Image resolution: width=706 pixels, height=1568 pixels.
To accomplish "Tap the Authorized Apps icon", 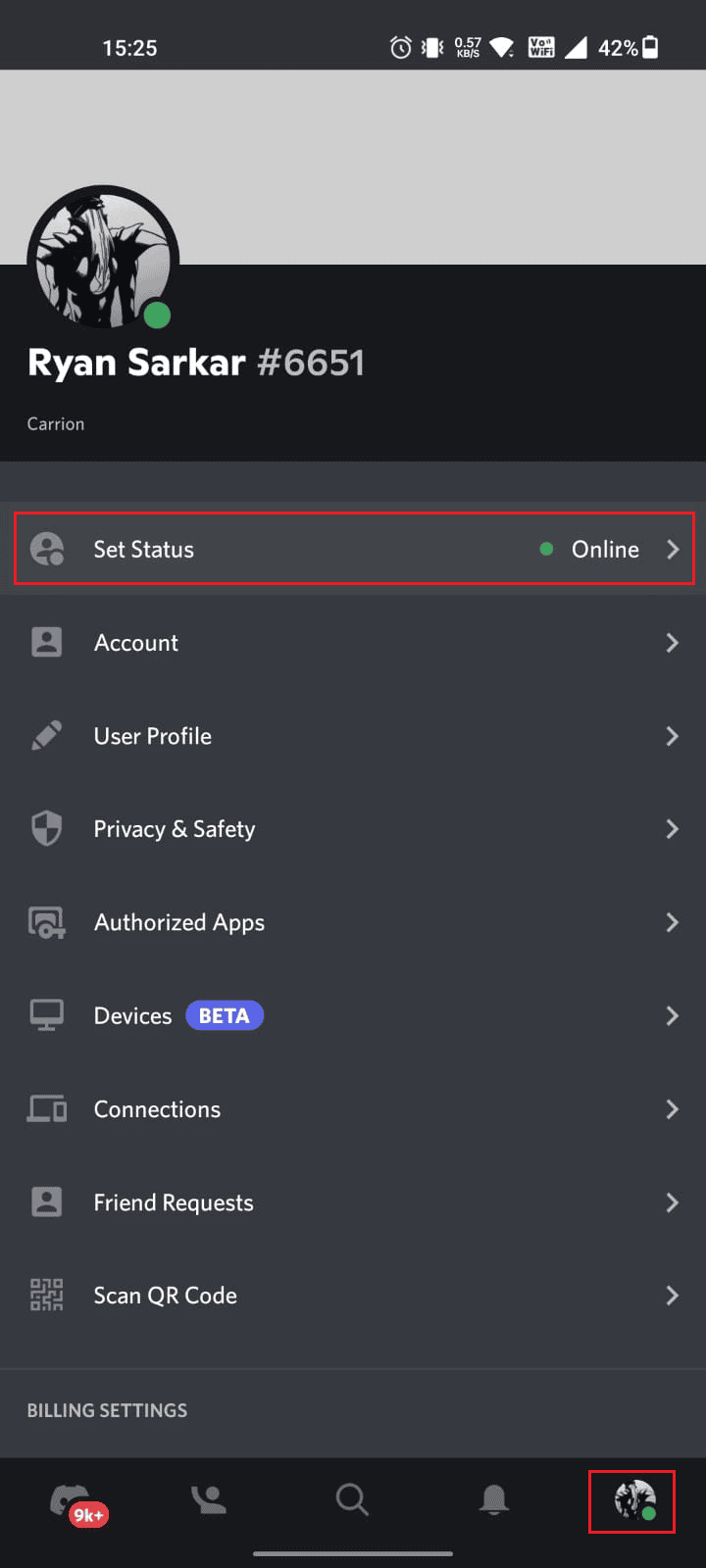I will click(x=47, y=922).
